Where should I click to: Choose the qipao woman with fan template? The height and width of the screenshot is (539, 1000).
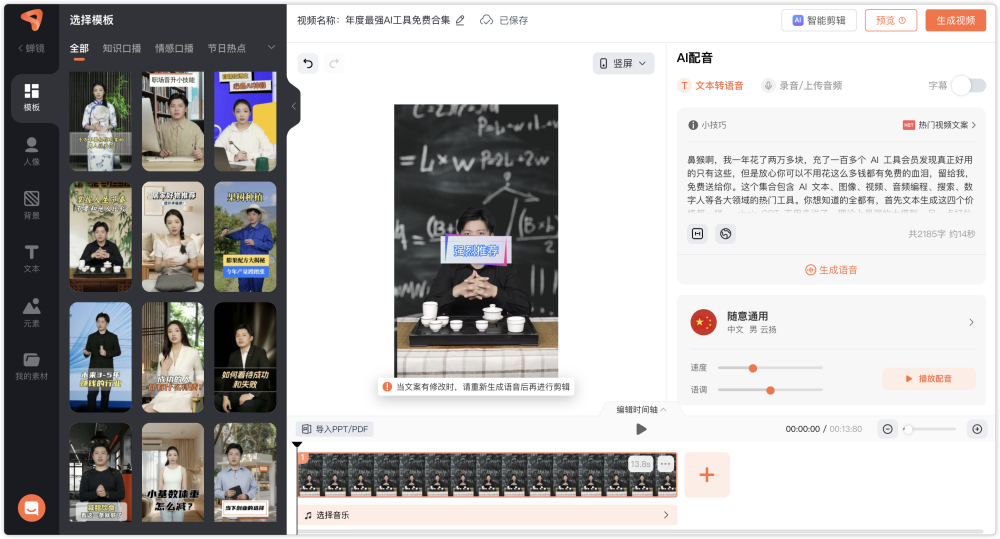[100, 121]
